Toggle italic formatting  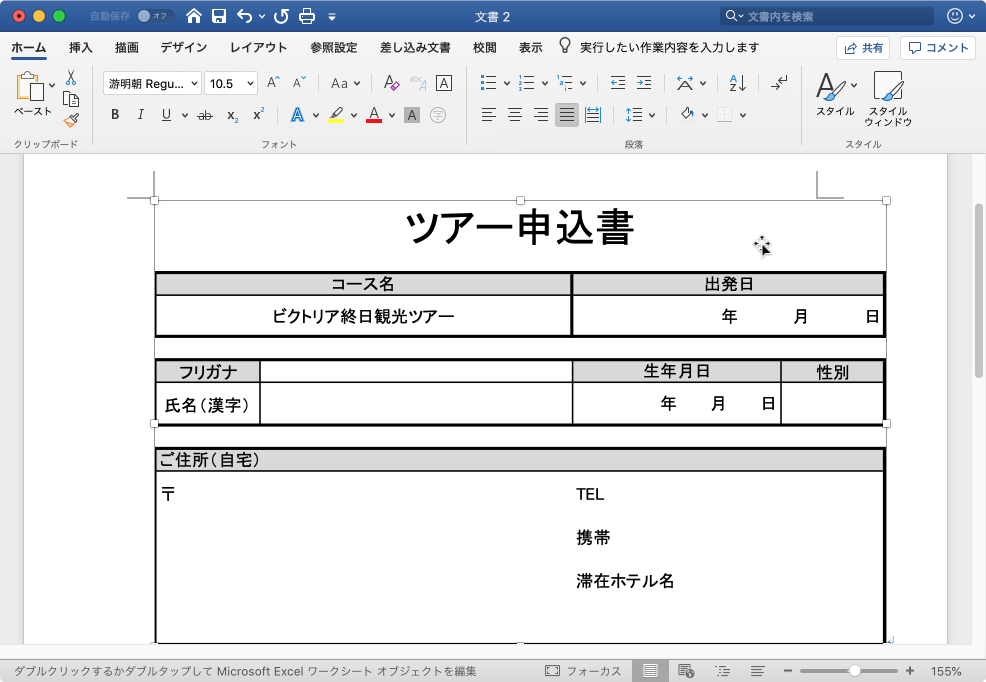(x=140, y=114)
